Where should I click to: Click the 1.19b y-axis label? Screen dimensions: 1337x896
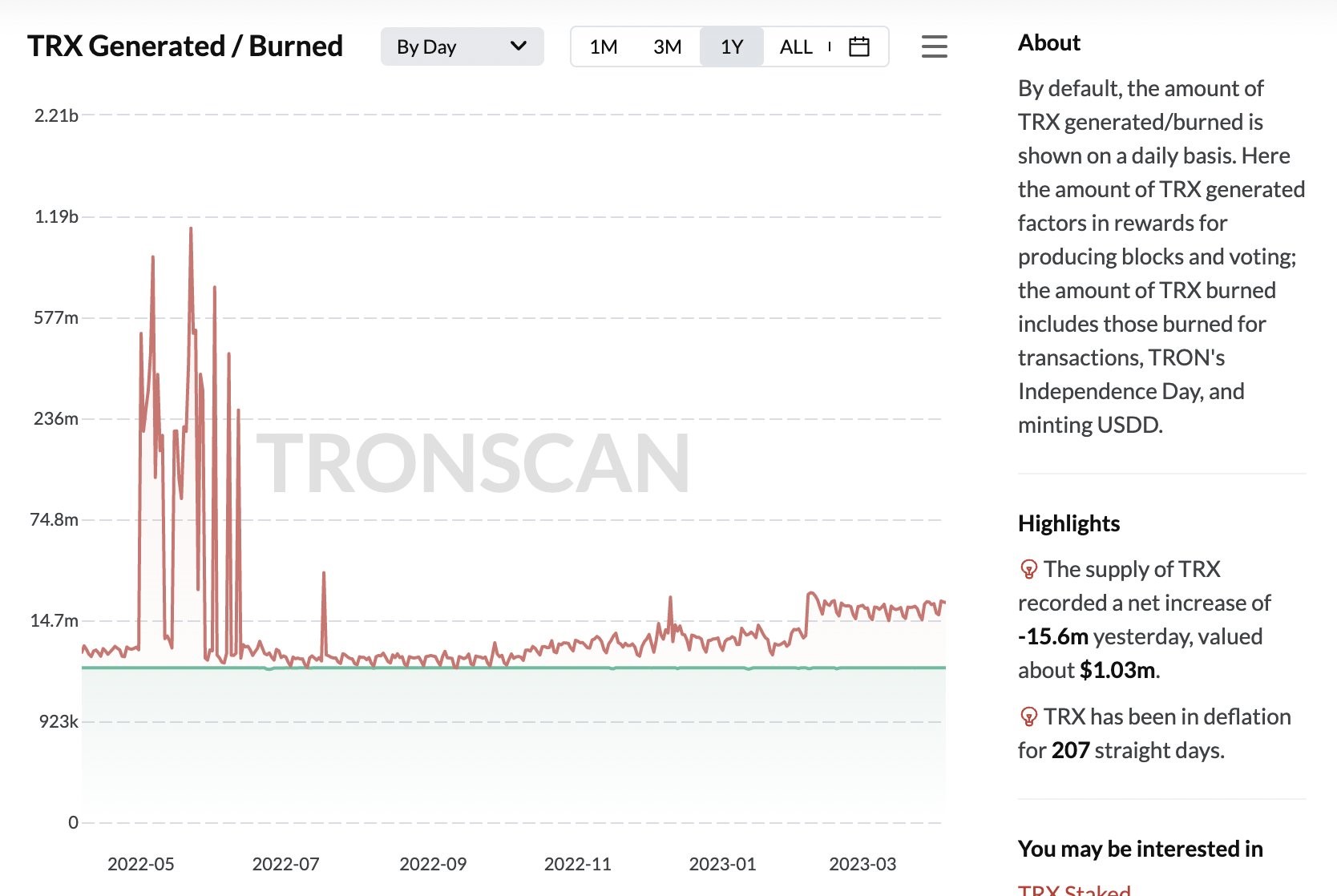tap(56, 216)
